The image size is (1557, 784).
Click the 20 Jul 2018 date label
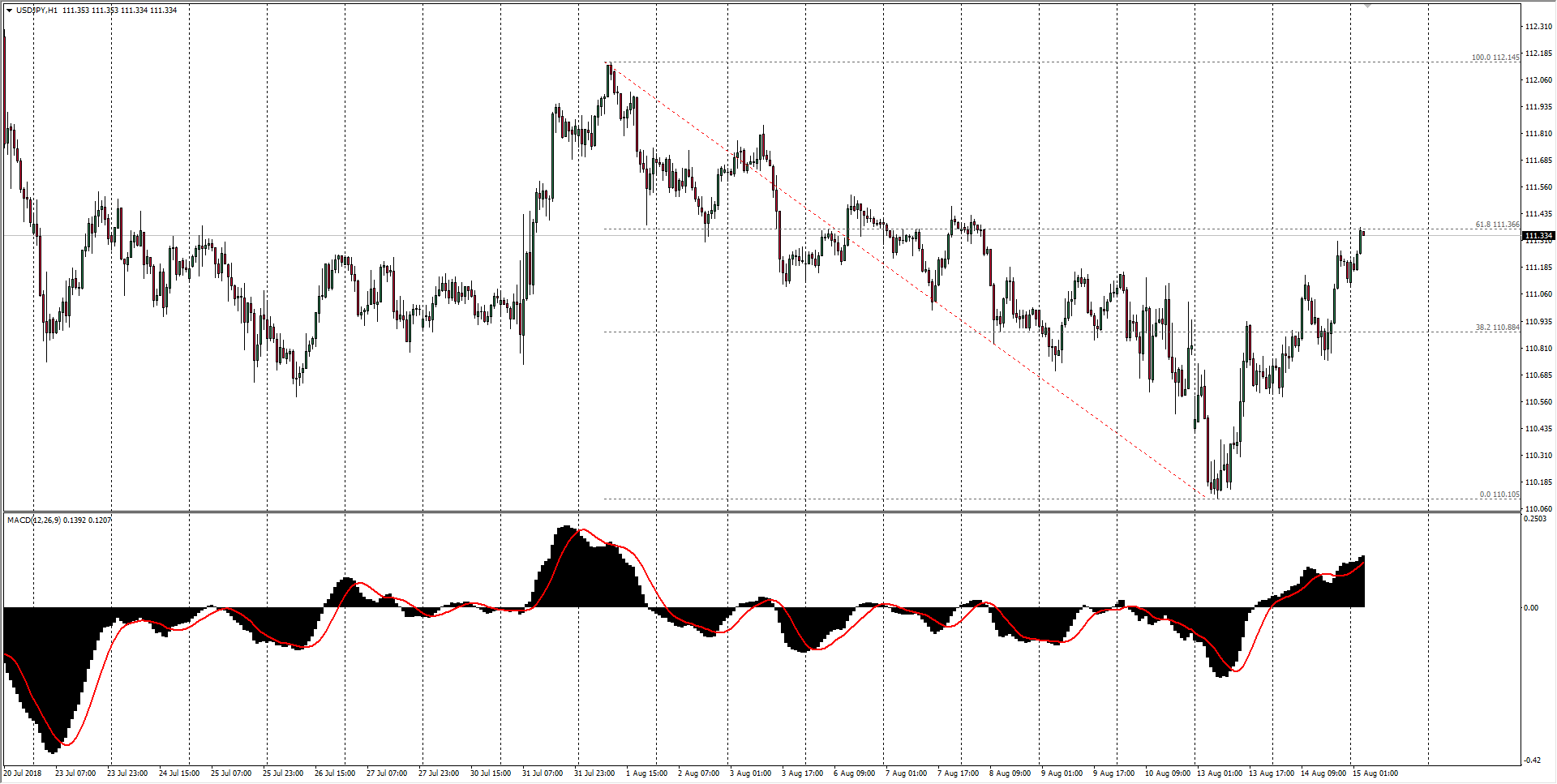pyautogui.click(x=23, y=773)
